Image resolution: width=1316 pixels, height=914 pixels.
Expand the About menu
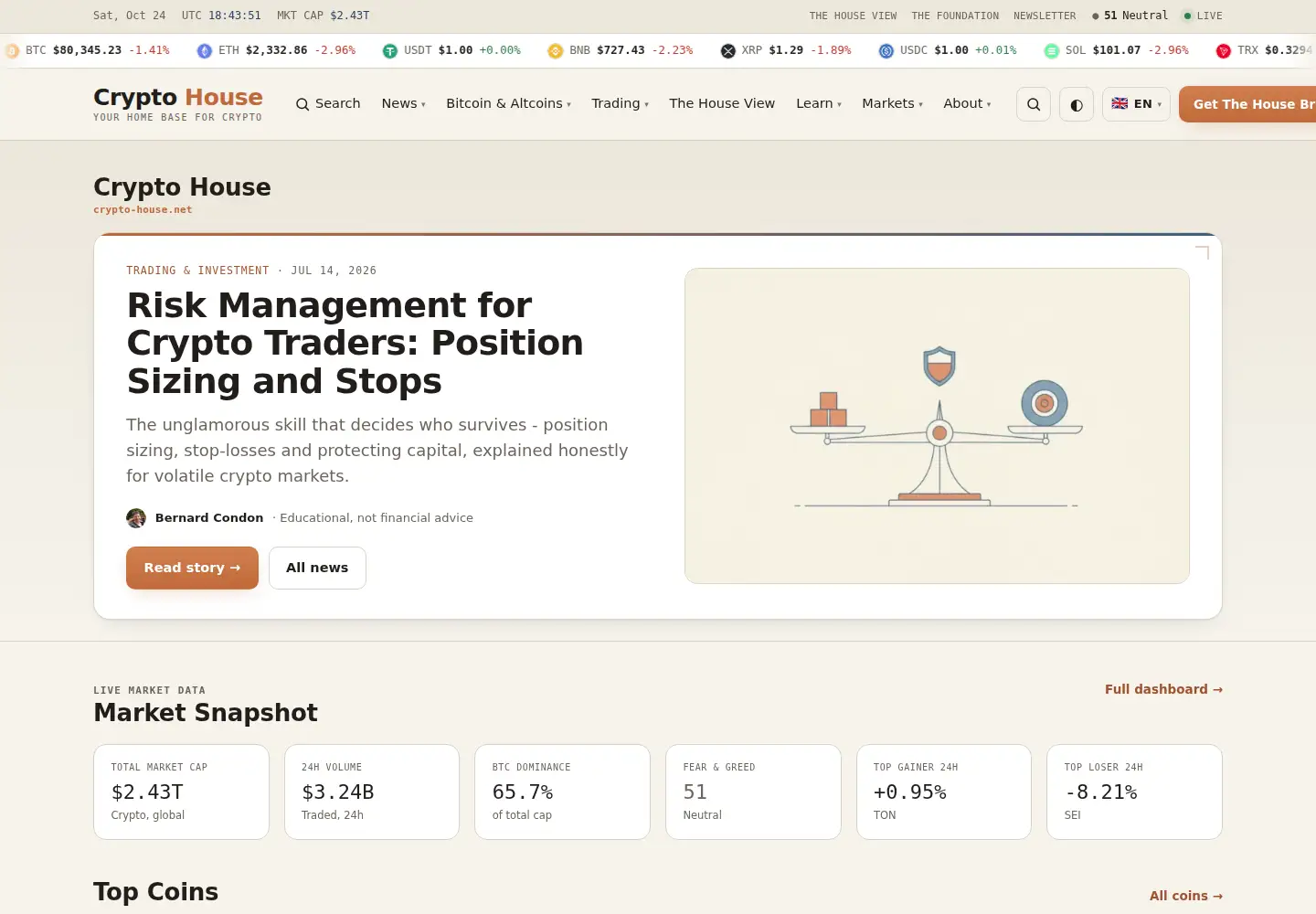coord(967,103)
